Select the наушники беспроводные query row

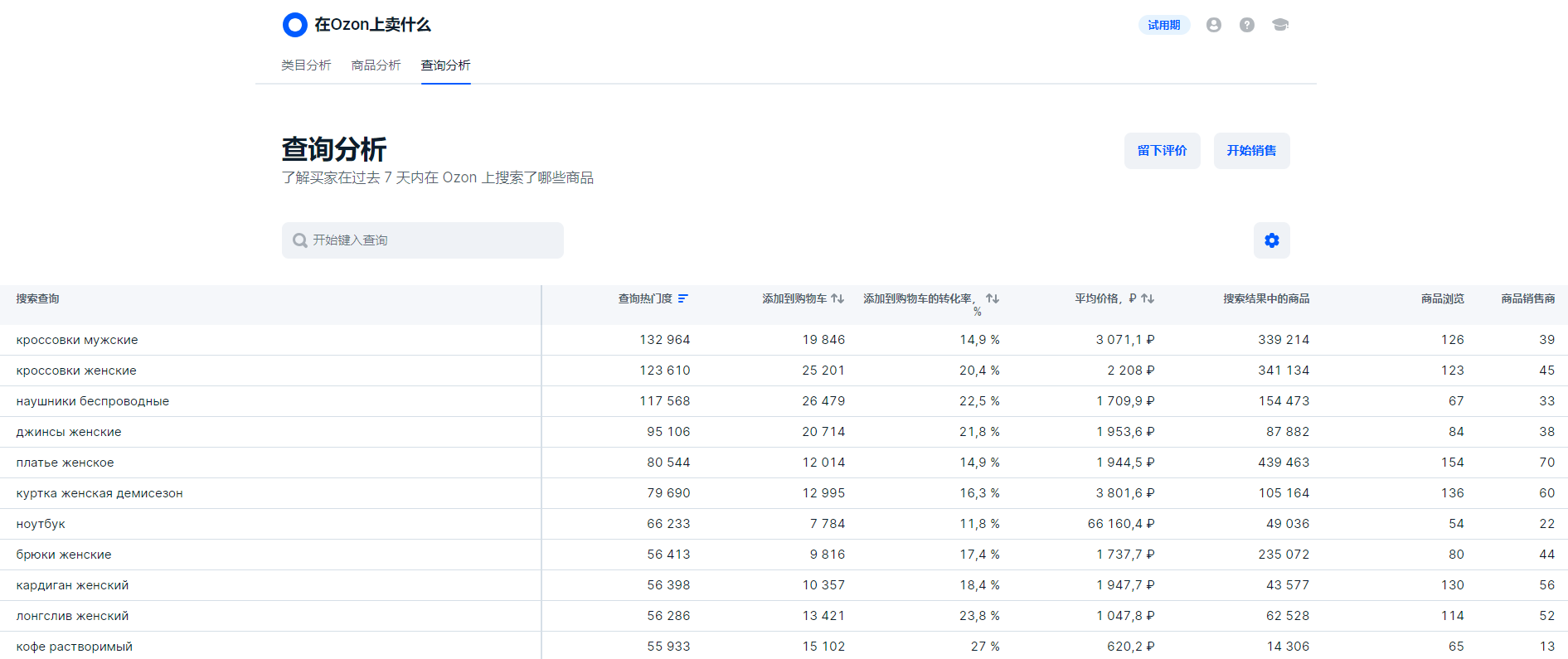point(93,401)
